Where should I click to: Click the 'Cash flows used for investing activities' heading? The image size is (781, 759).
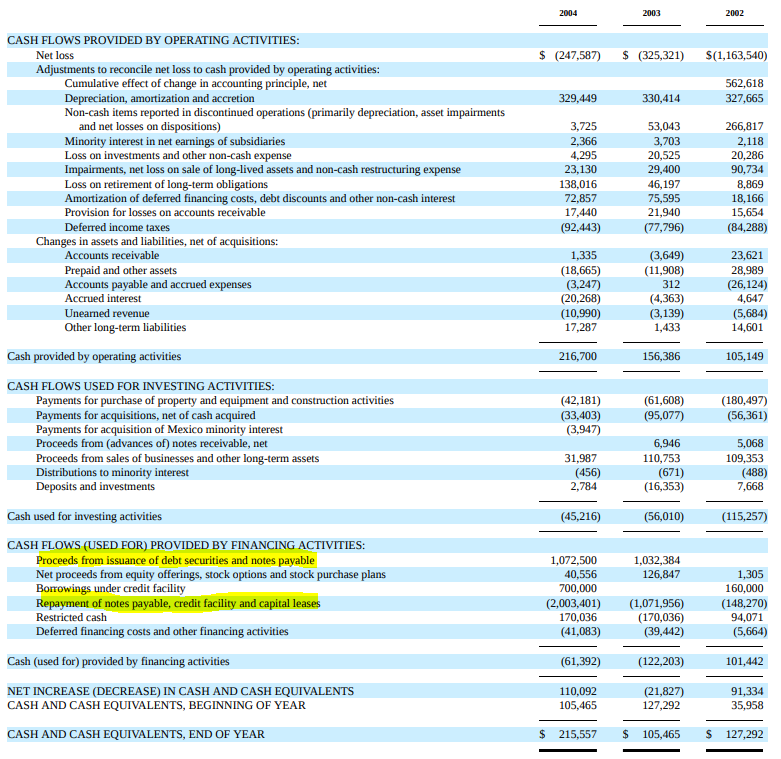(x=140, y=386)
